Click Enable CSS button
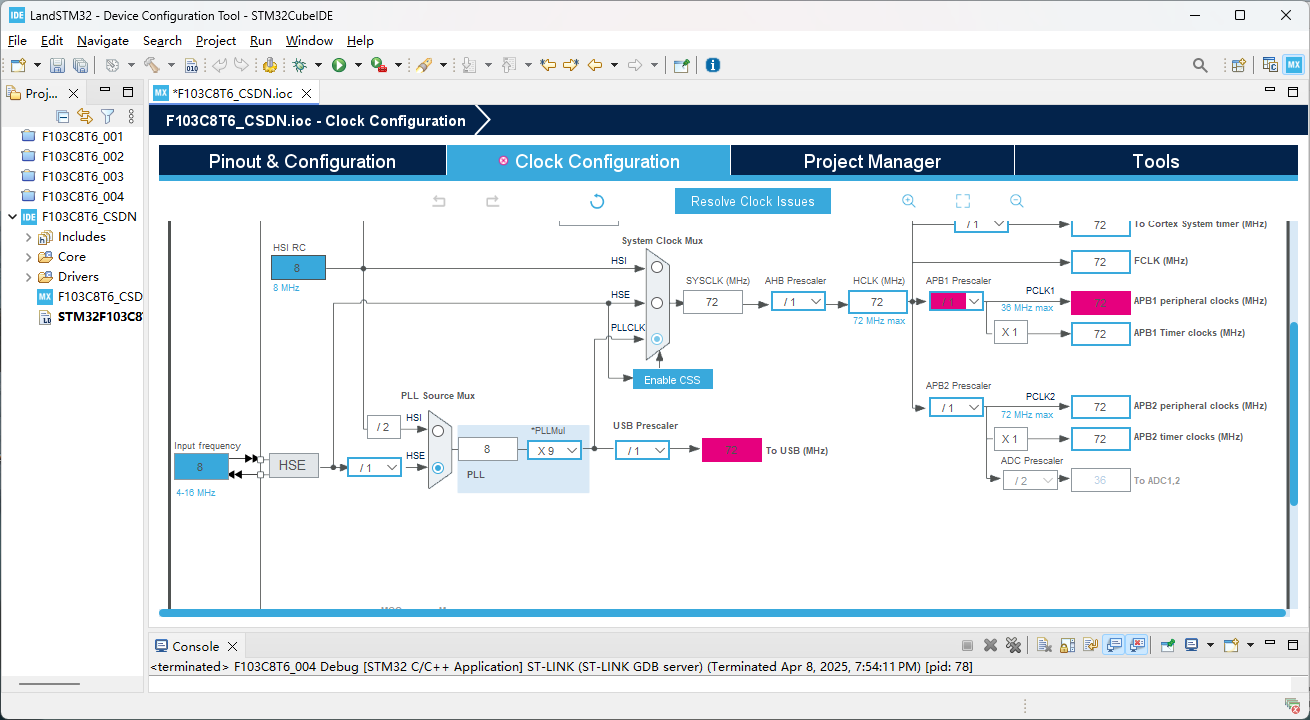The height and width of the screenshot is (720, 1310). point(672,379)
